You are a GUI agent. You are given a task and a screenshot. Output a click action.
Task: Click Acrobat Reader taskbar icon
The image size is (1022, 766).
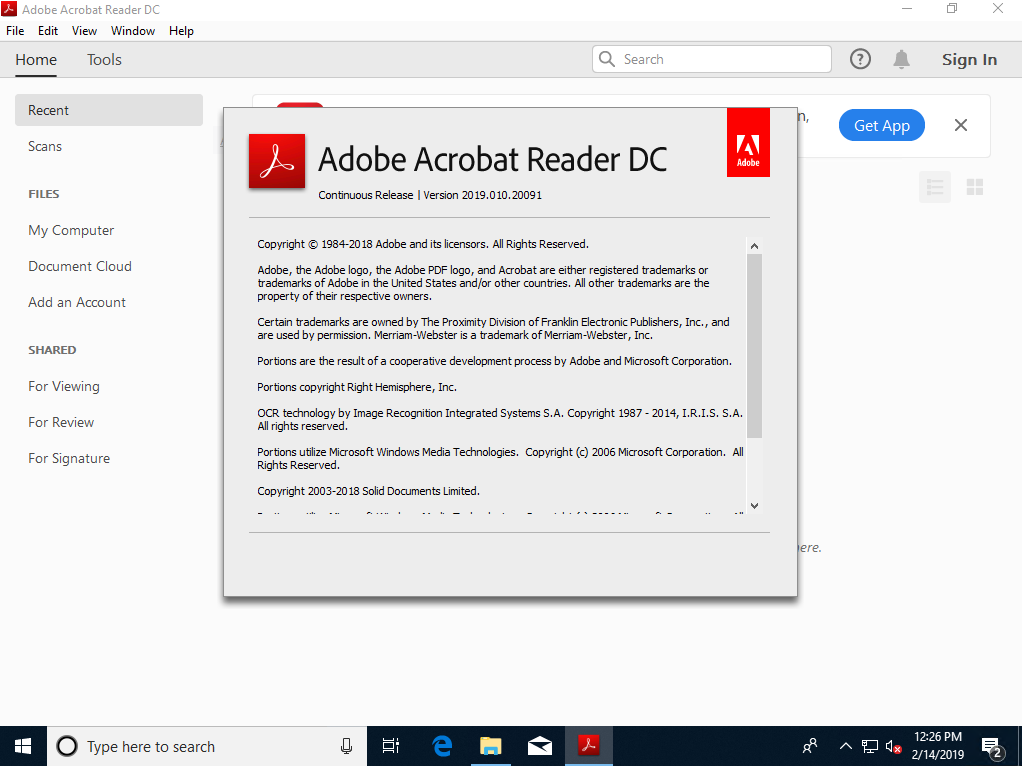[589, 744]
